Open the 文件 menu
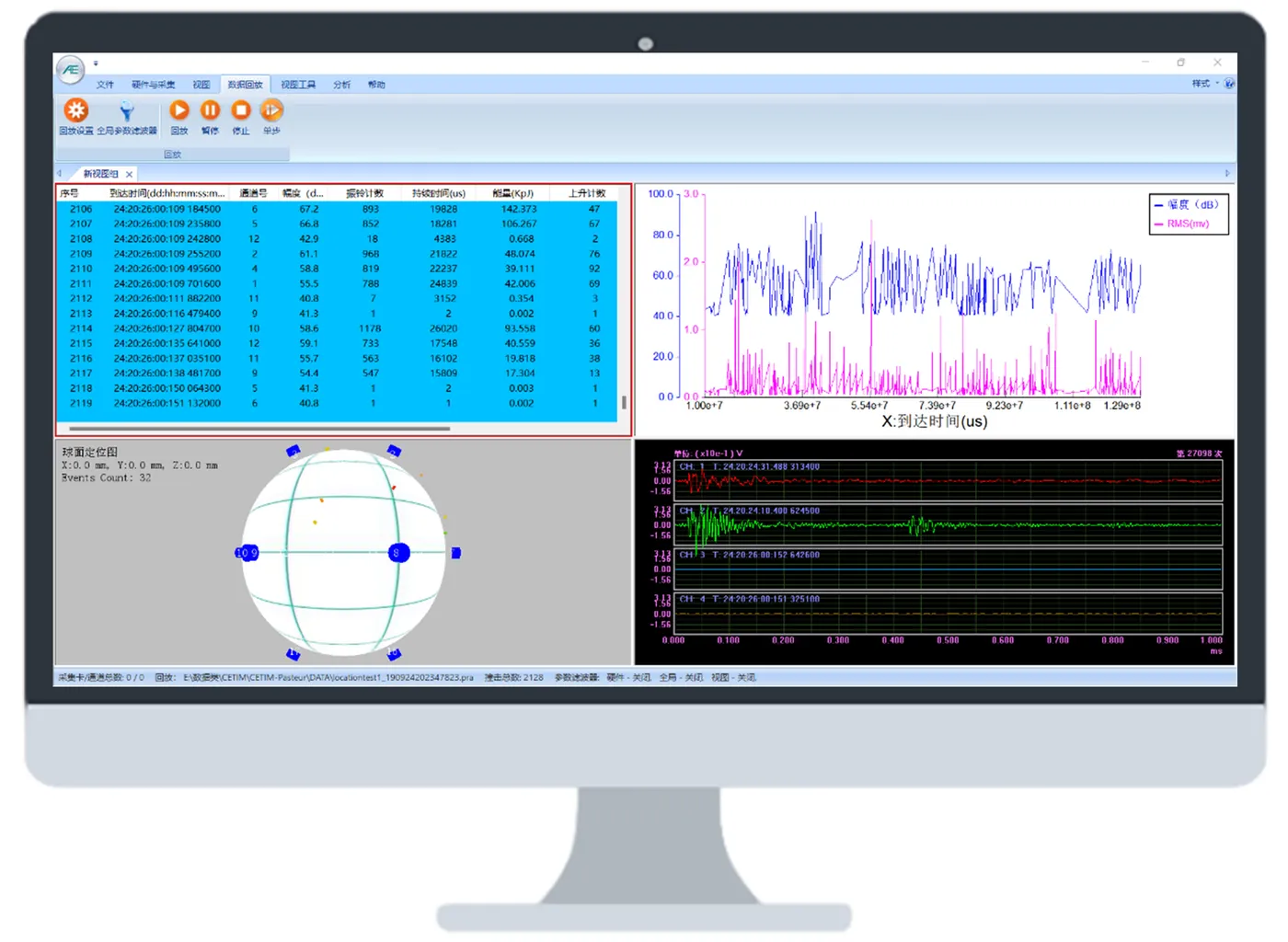 click(x=106, y=85)
